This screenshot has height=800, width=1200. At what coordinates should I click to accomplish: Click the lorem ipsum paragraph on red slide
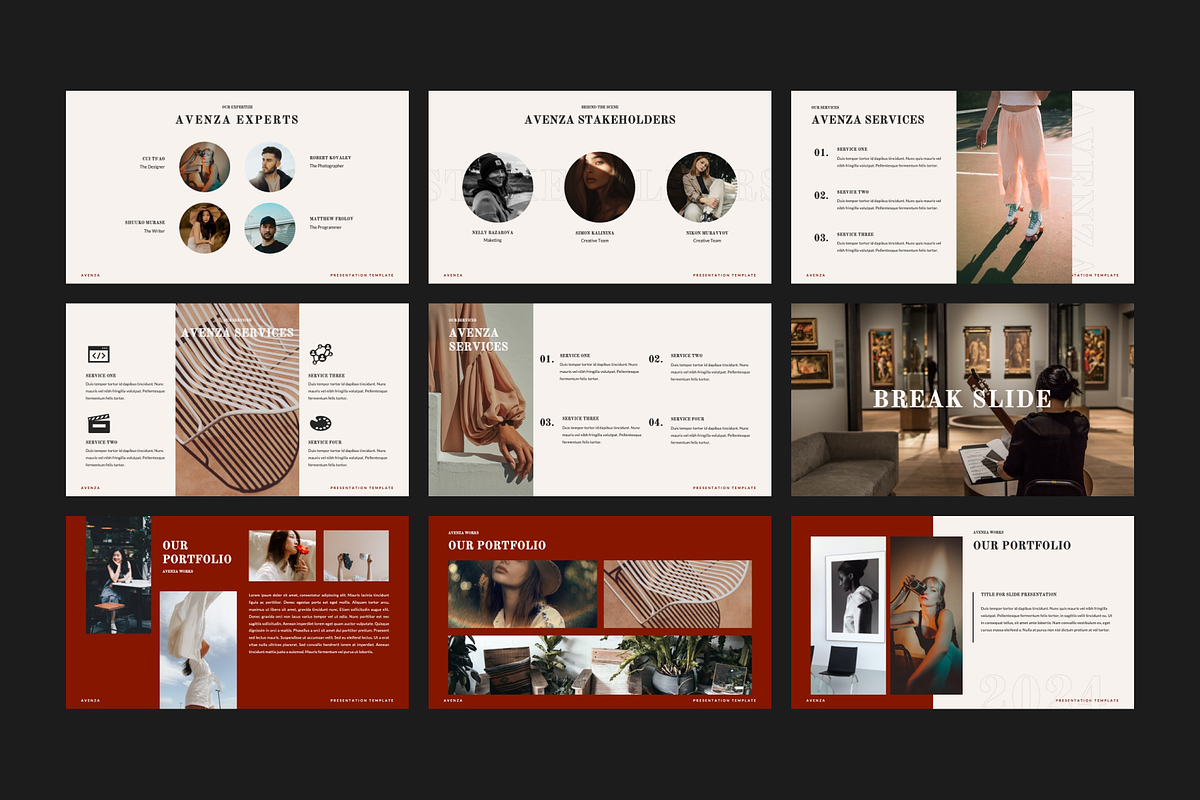(319, 625)
